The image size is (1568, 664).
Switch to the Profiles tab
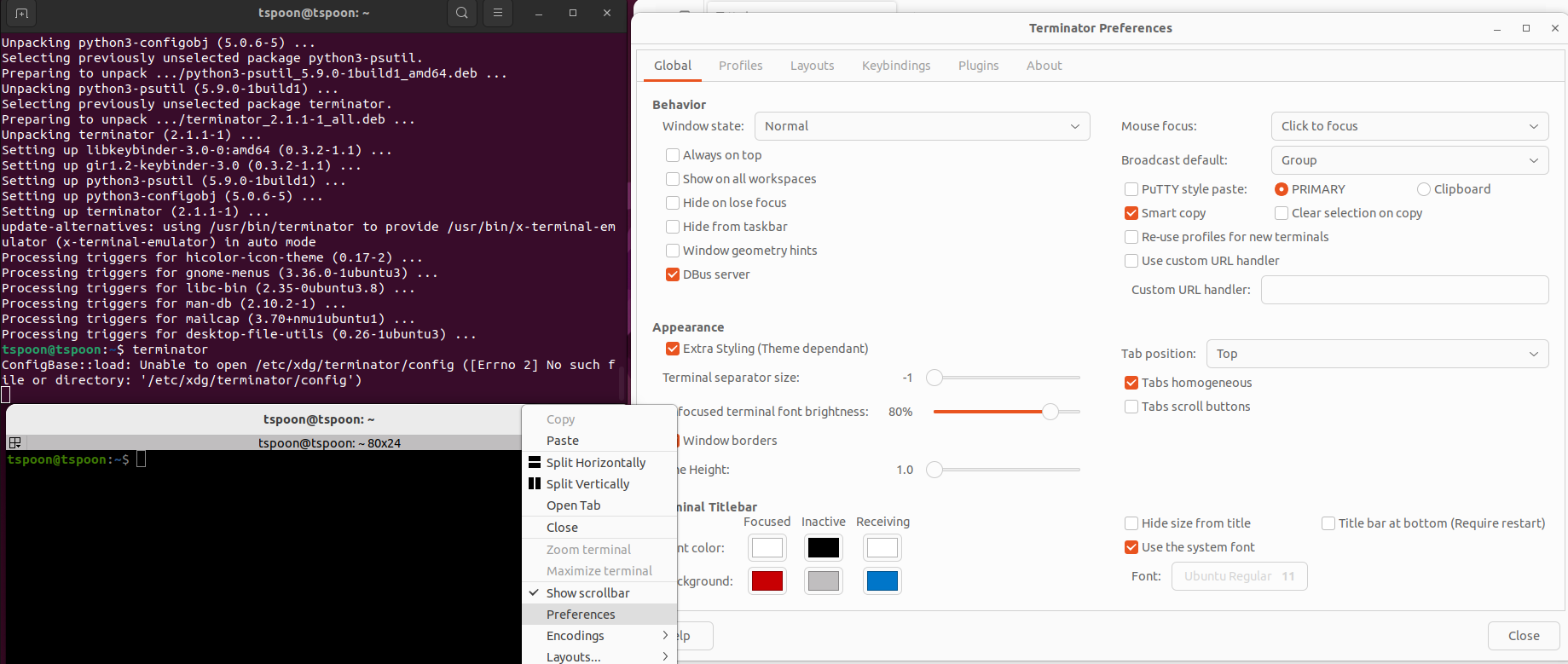740,66
